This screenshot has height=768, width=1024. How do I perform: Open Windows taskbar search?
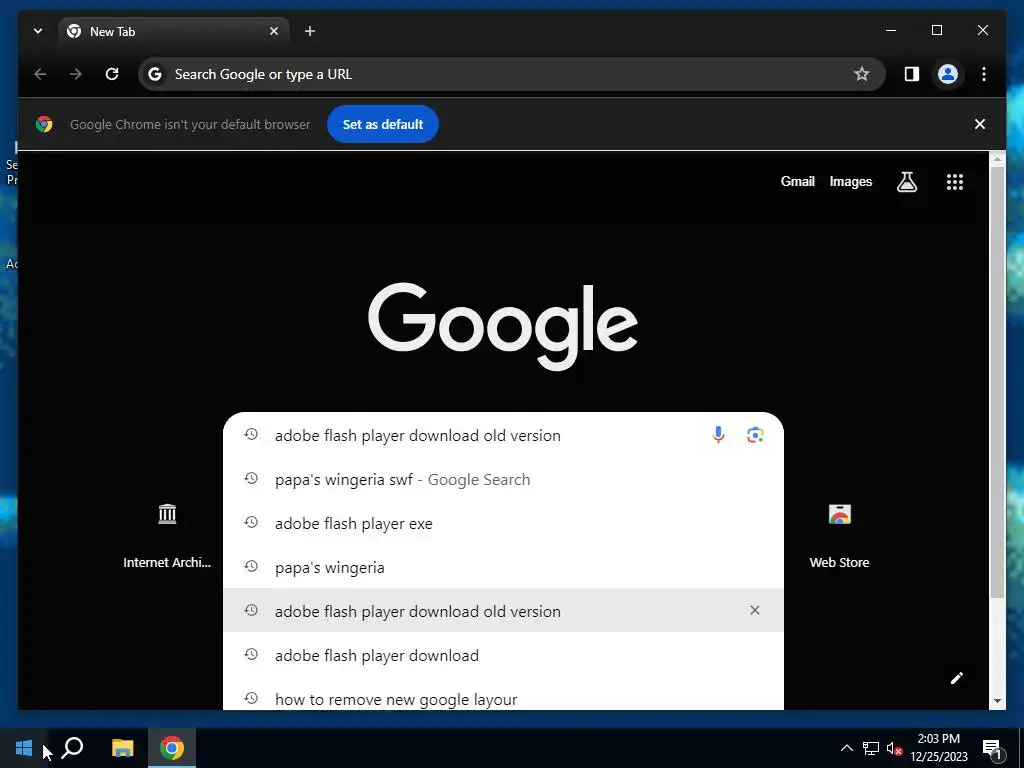[x=72, y=748]
